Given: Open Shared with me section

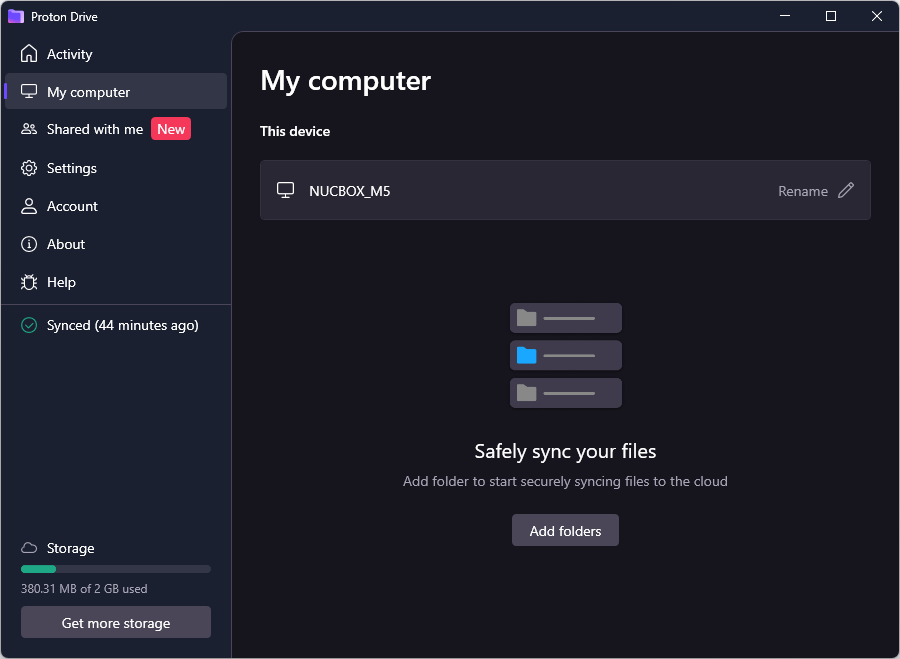Looking at the screenshot, I should pyautogui.click(x=115, y=129).
